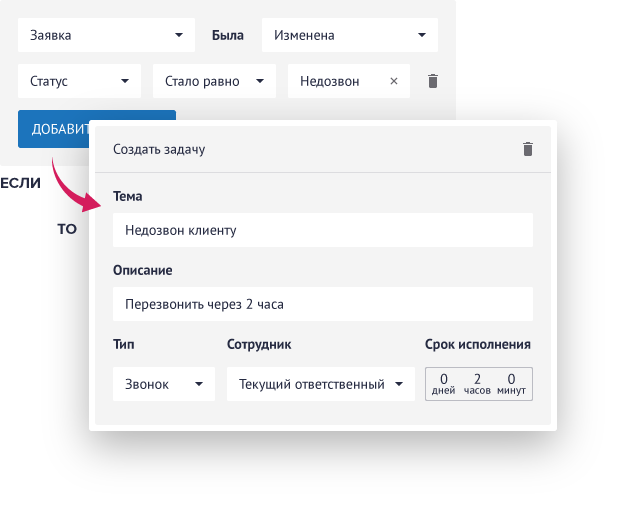Expand the Текущий ответственный employee dropdown
Image resolution: width=617 pixels, height=506 pixels.
[320, 384]
